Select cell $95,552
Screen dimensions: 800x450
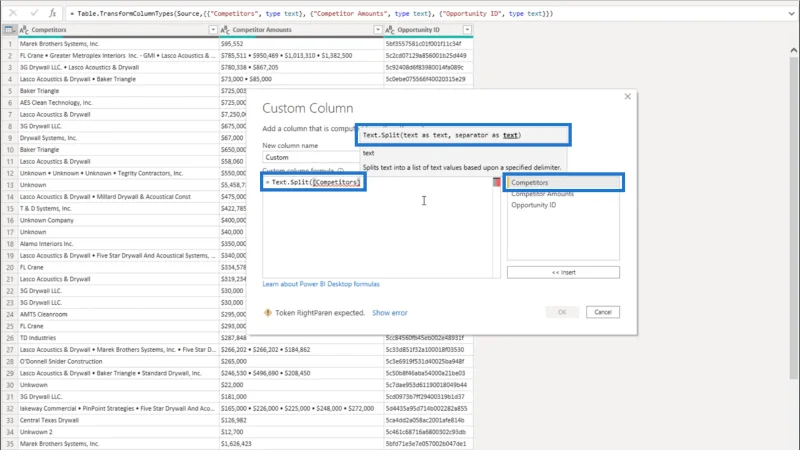[x=301, y=44]
